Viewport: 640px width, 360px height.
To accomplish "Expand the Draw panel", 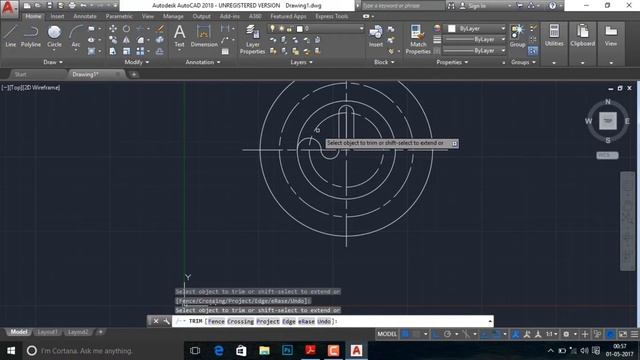I will tap(53, 62).
